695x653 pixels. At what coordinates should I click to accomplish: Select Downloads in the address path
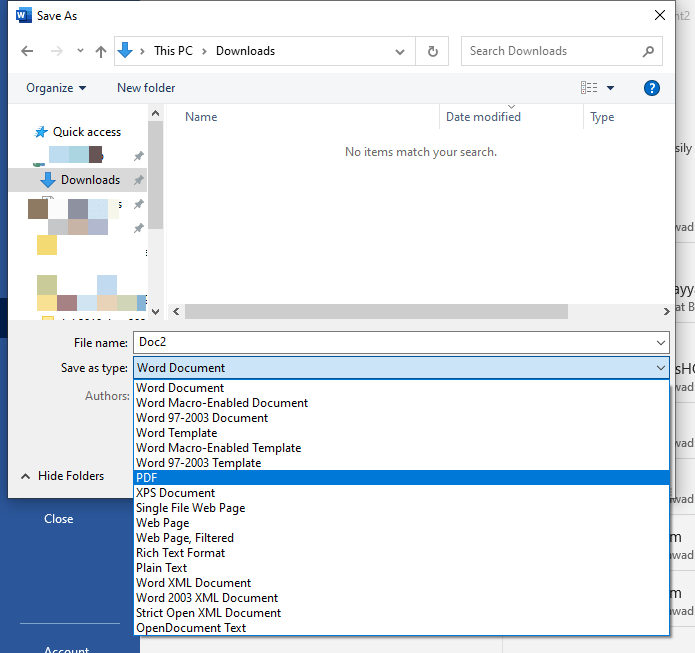pos(245,51)
